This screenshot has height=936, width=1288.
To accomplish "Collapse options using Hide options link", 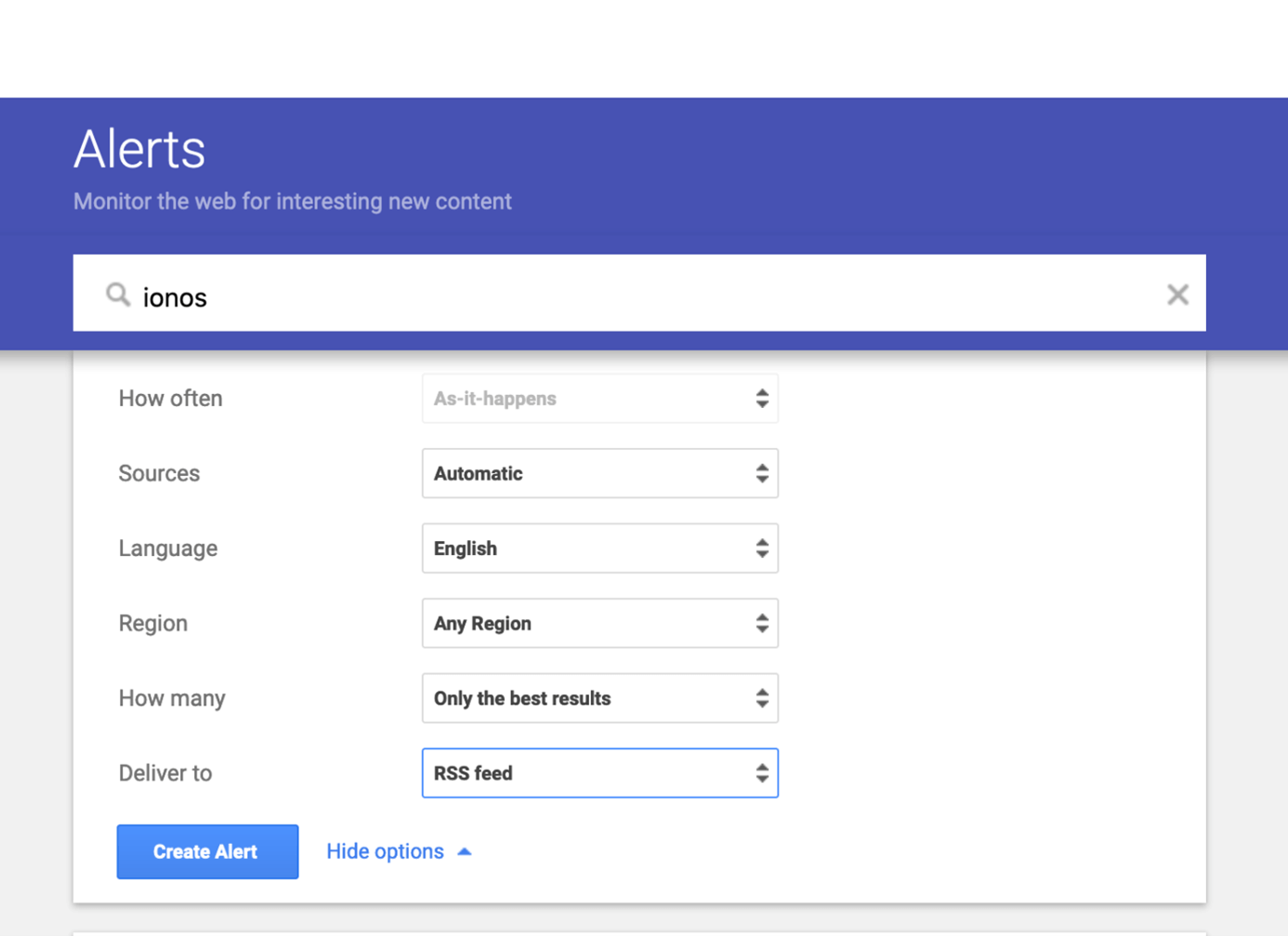I will point(384,850).
